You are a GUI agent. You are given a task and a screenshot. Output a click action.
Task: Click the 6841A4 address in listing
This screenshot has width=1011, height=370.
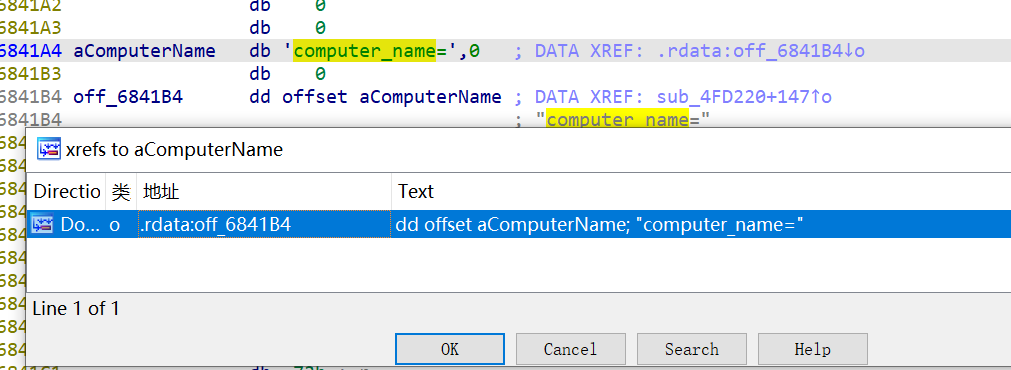(30, 51)
